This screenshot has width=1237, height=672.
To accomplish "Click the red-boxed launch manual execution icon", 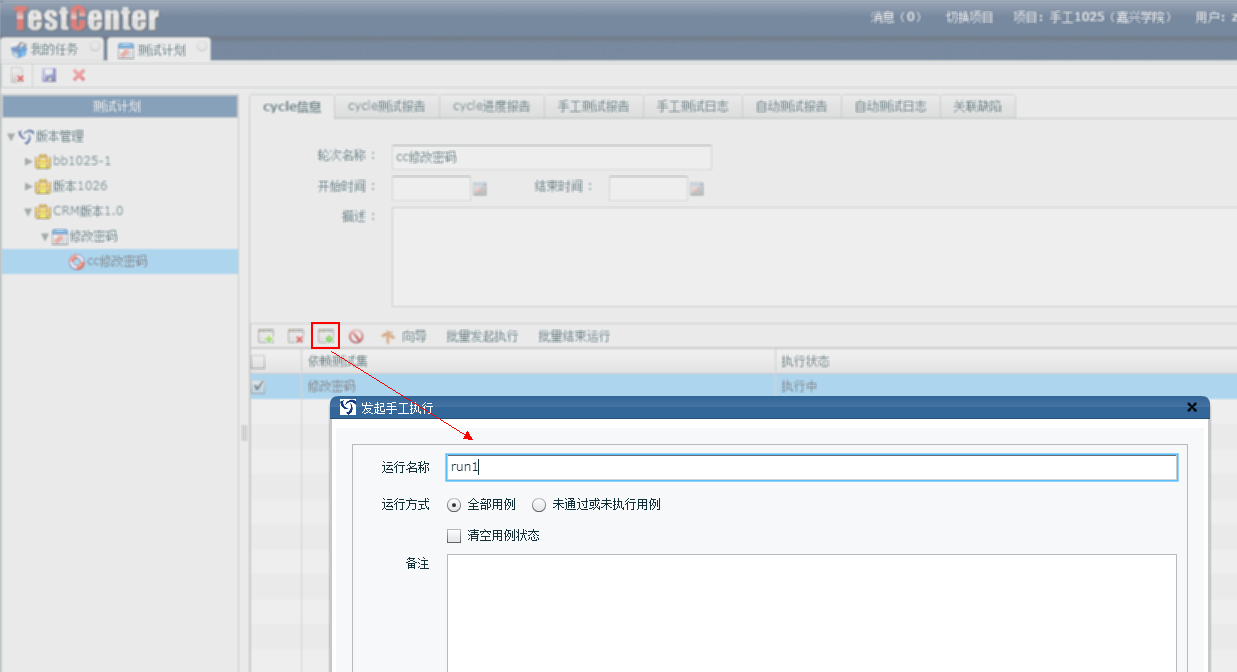I will click(x=325, y=337).
